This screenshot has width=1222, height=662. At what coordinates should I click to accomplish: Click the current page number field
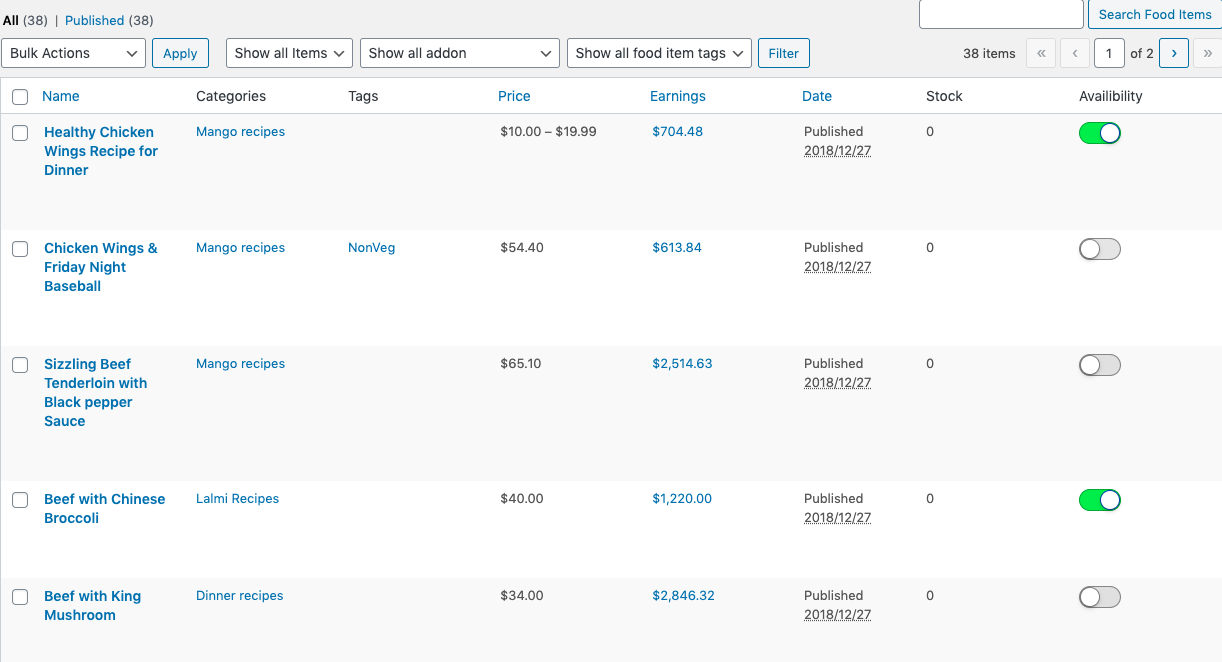point(1108,53)
